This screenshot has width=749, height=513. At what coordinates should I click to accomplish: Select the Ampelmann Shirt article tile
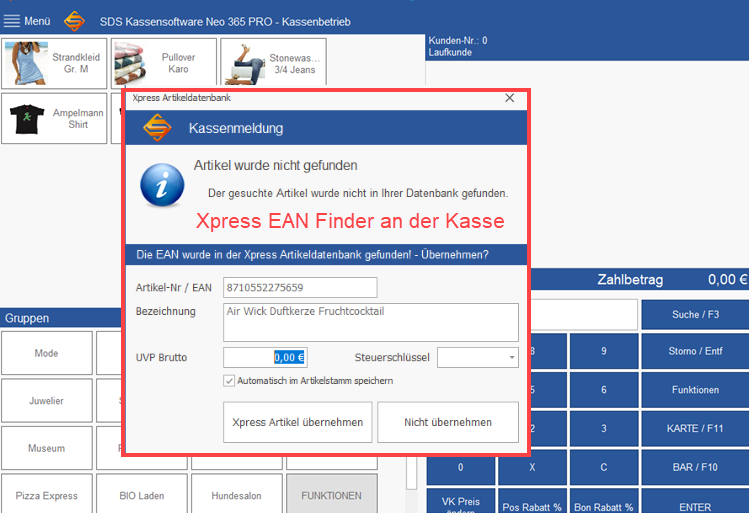tap(53, 119)
